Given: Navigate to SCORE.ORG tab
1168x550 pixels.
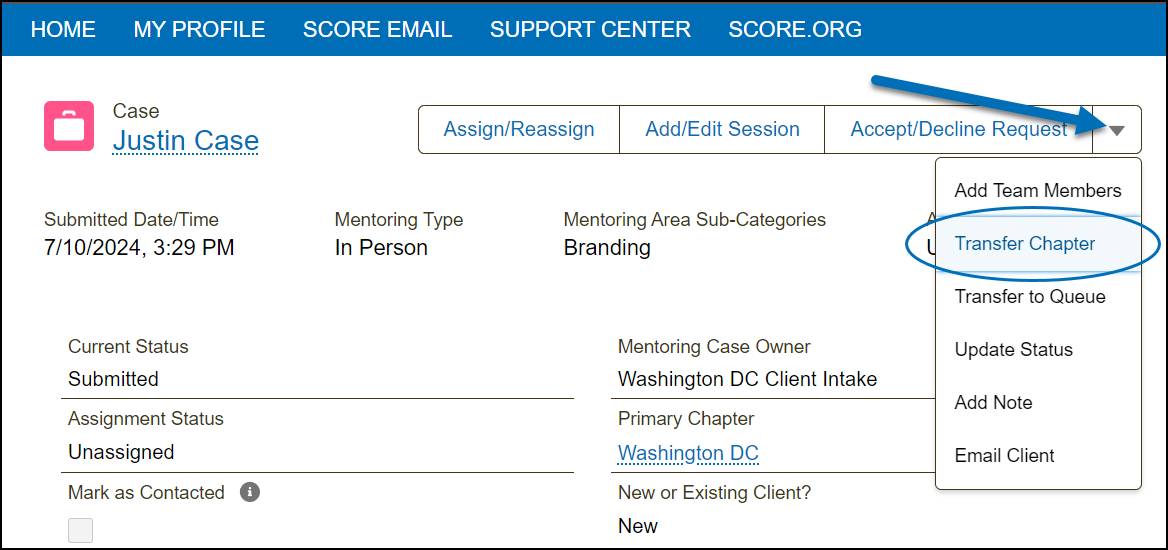Looking at the screenshot, I should (795, 30).
